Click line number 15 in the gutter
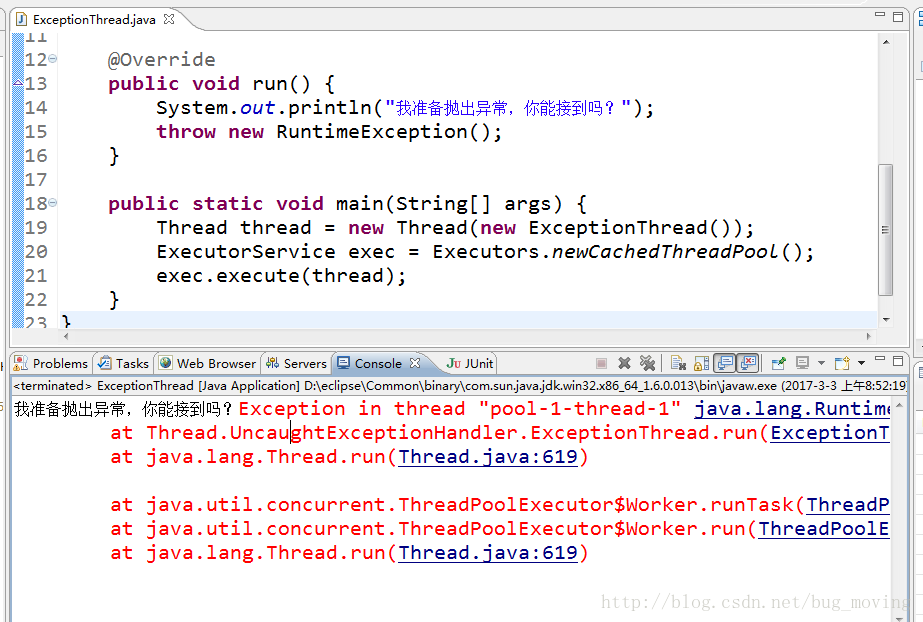923x622 pixels. coord(36,132)
